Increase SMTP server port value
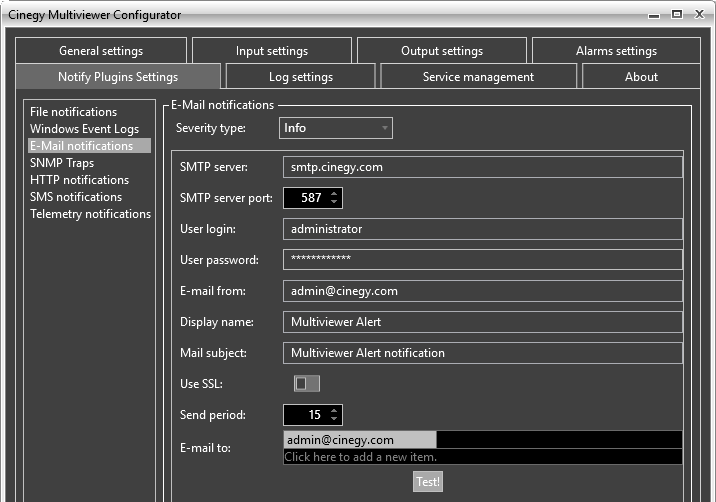The height and width of the screenshot is (502, 716). [x=334, y=194]
